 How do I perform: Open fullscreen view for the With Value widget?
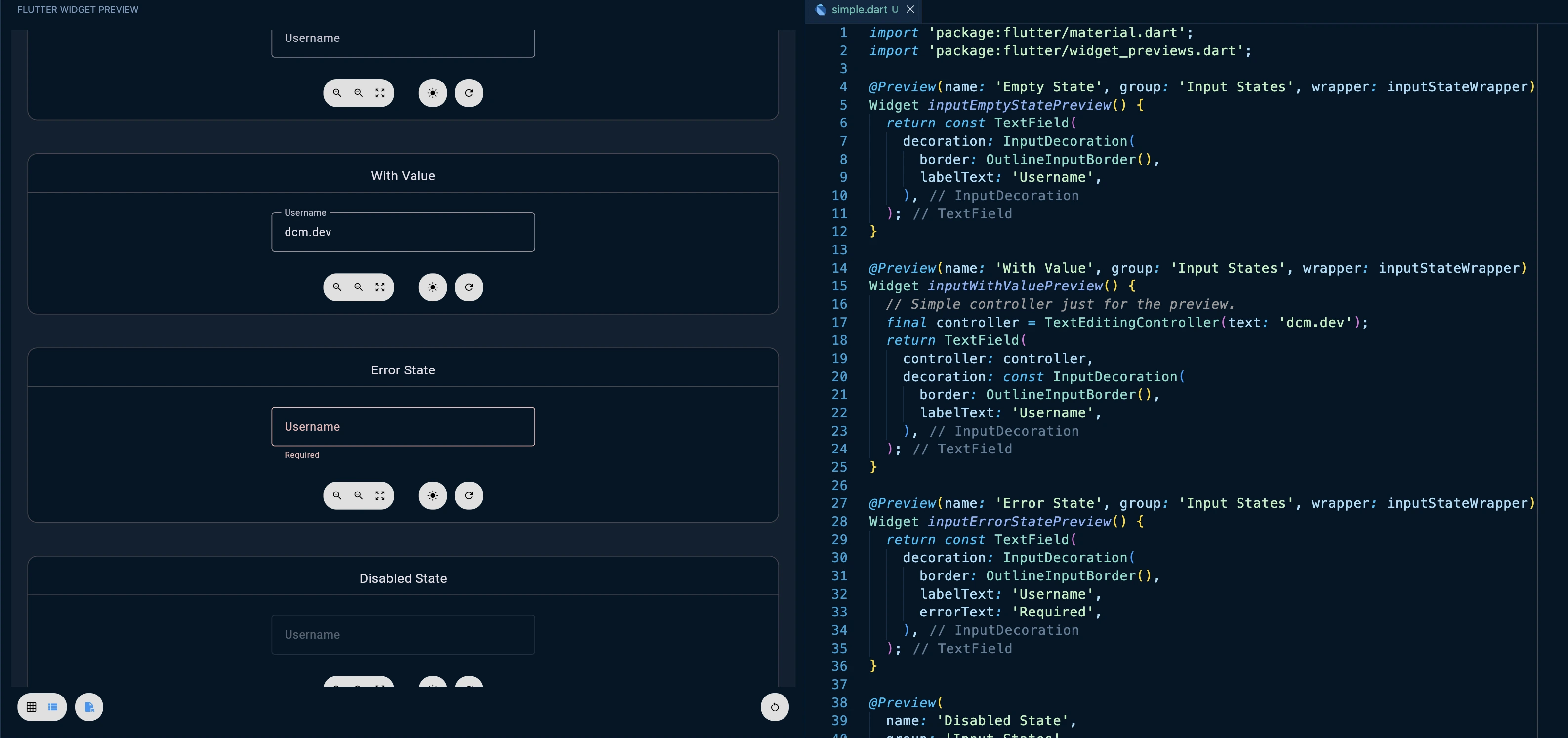click(x=379, y=287)
